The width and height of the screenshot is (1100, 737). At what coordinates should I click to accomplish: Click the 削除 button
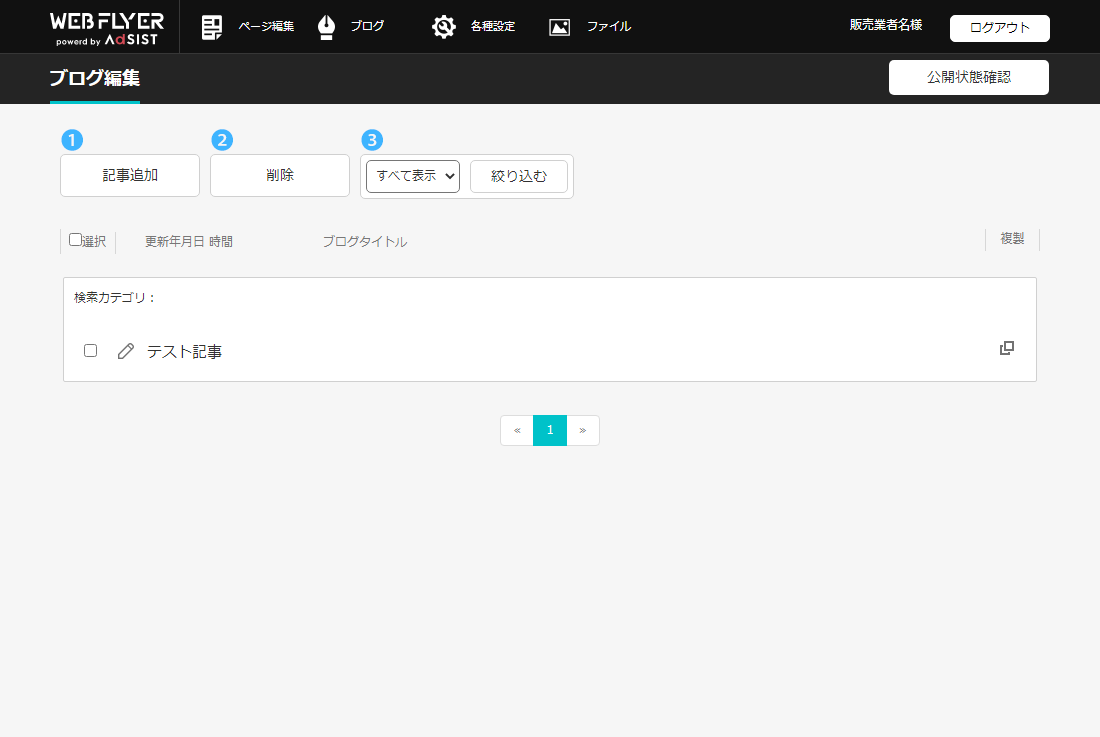pos(280,176)
